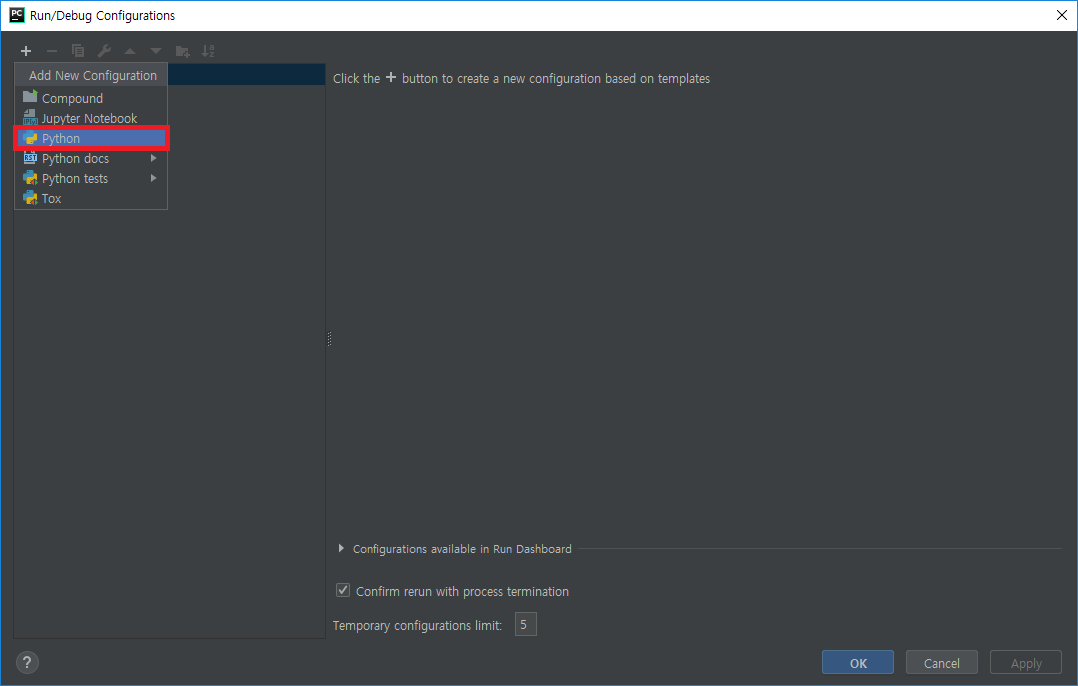Open the Python docs submenu
This screenshot has height=686, width=1078.
point(91,158)
